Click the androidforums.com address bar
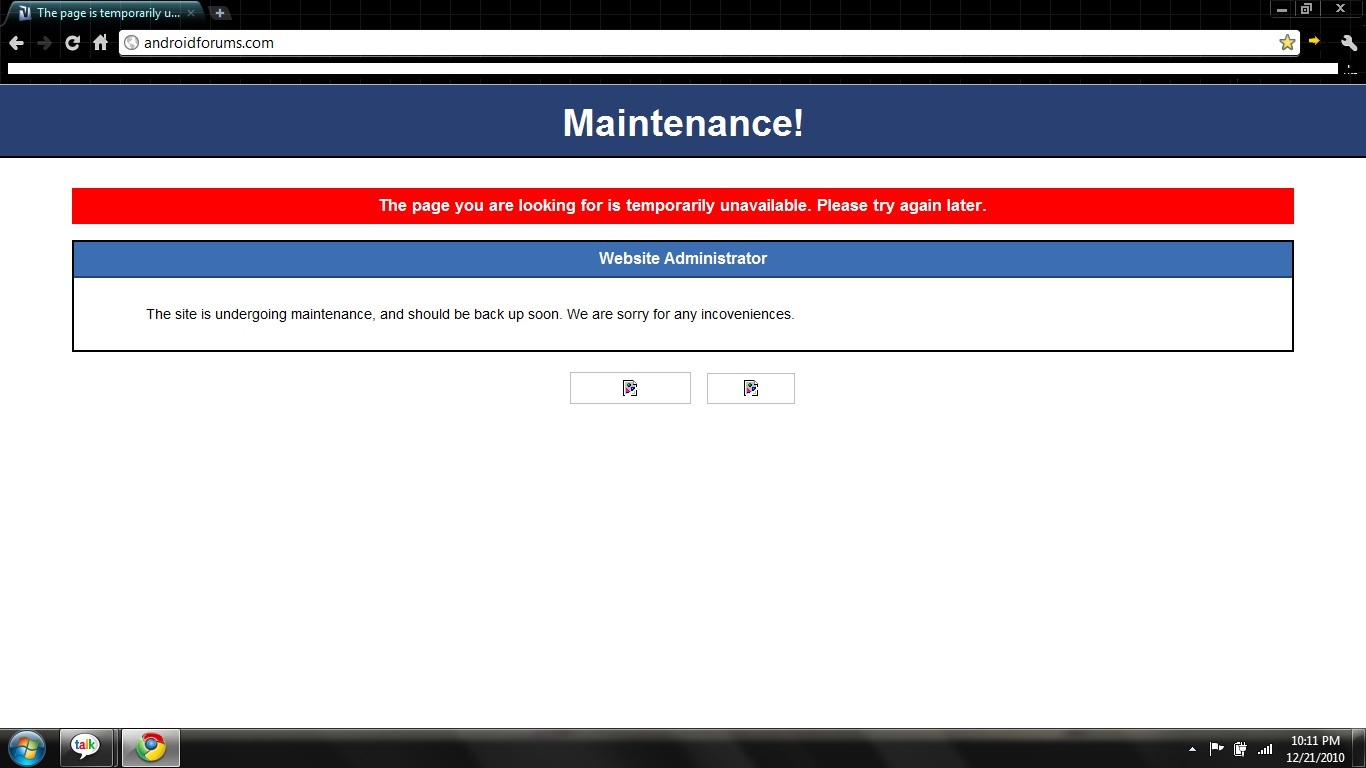The image size is (1366, 768). point(700,43)
